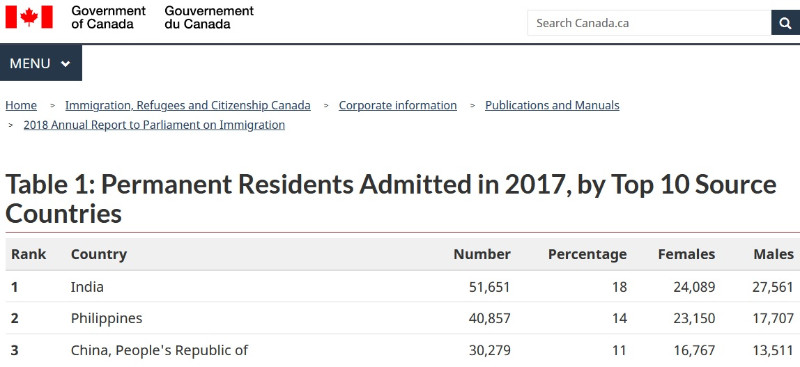Open 2018 Annual Report to Parliament link
800x367 pixels.
pos(154,125)
